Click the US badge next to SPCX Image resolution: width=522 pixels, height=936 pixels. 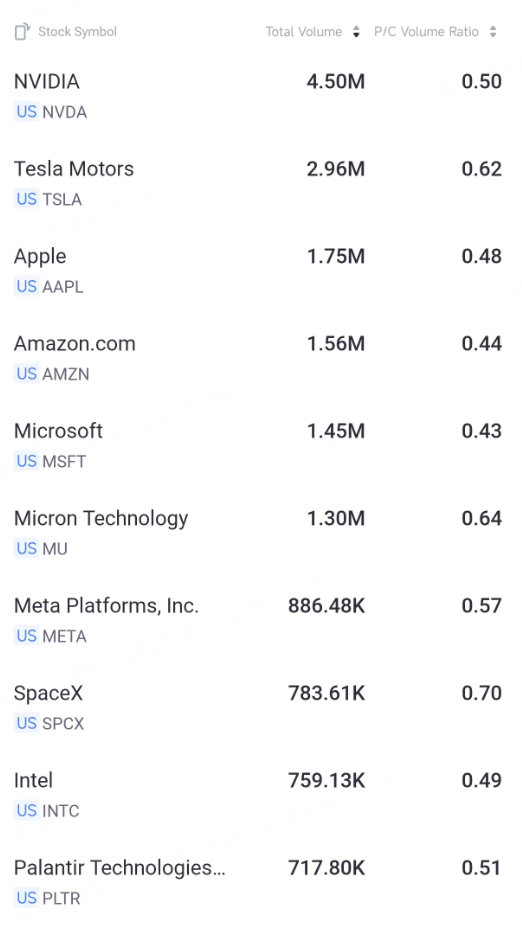pyautogui.click(x=27, y=723)
